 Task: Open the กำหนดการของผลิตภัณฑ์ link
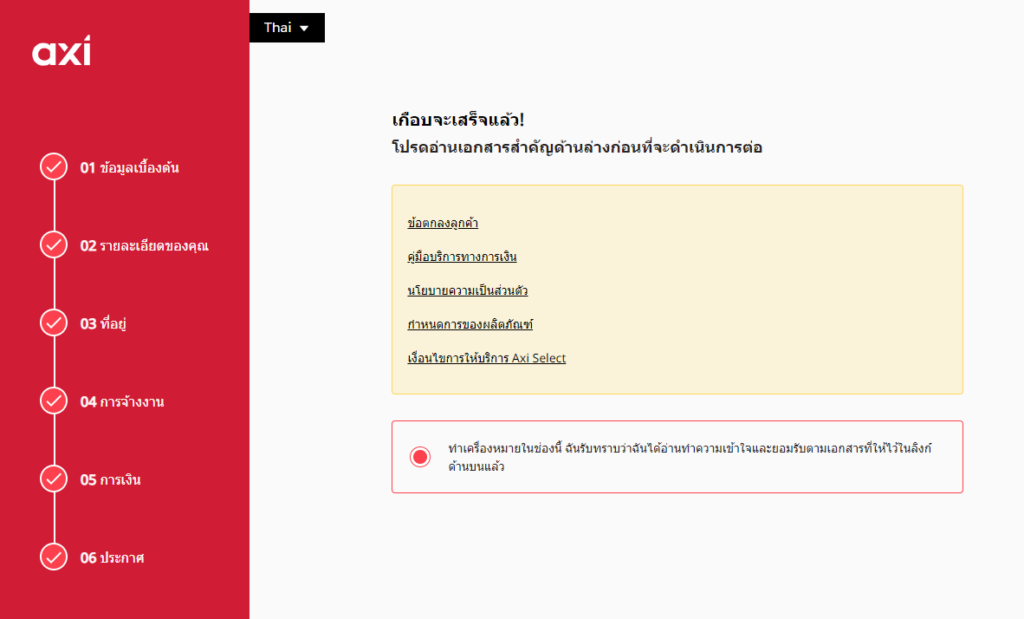[470, 325]
